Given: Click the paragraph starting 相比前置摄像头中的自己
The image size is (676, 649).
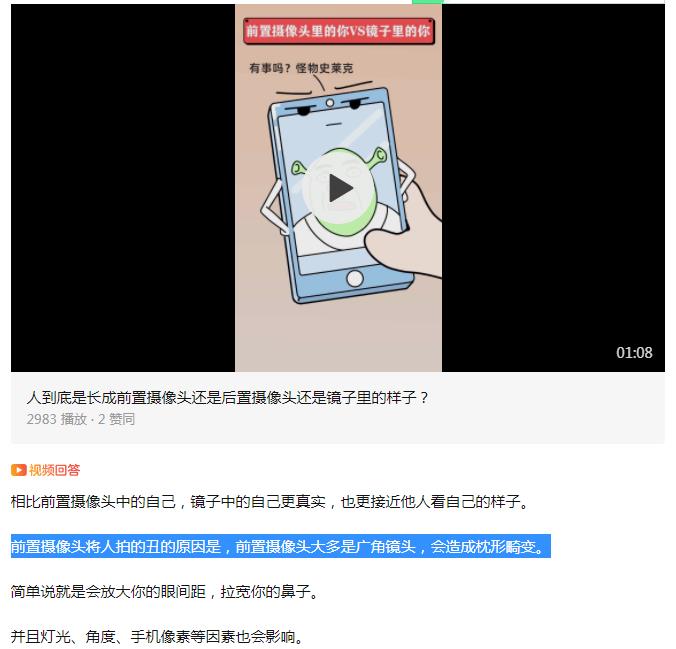Looking at the screenshot, I should click(x=269, y=502).
